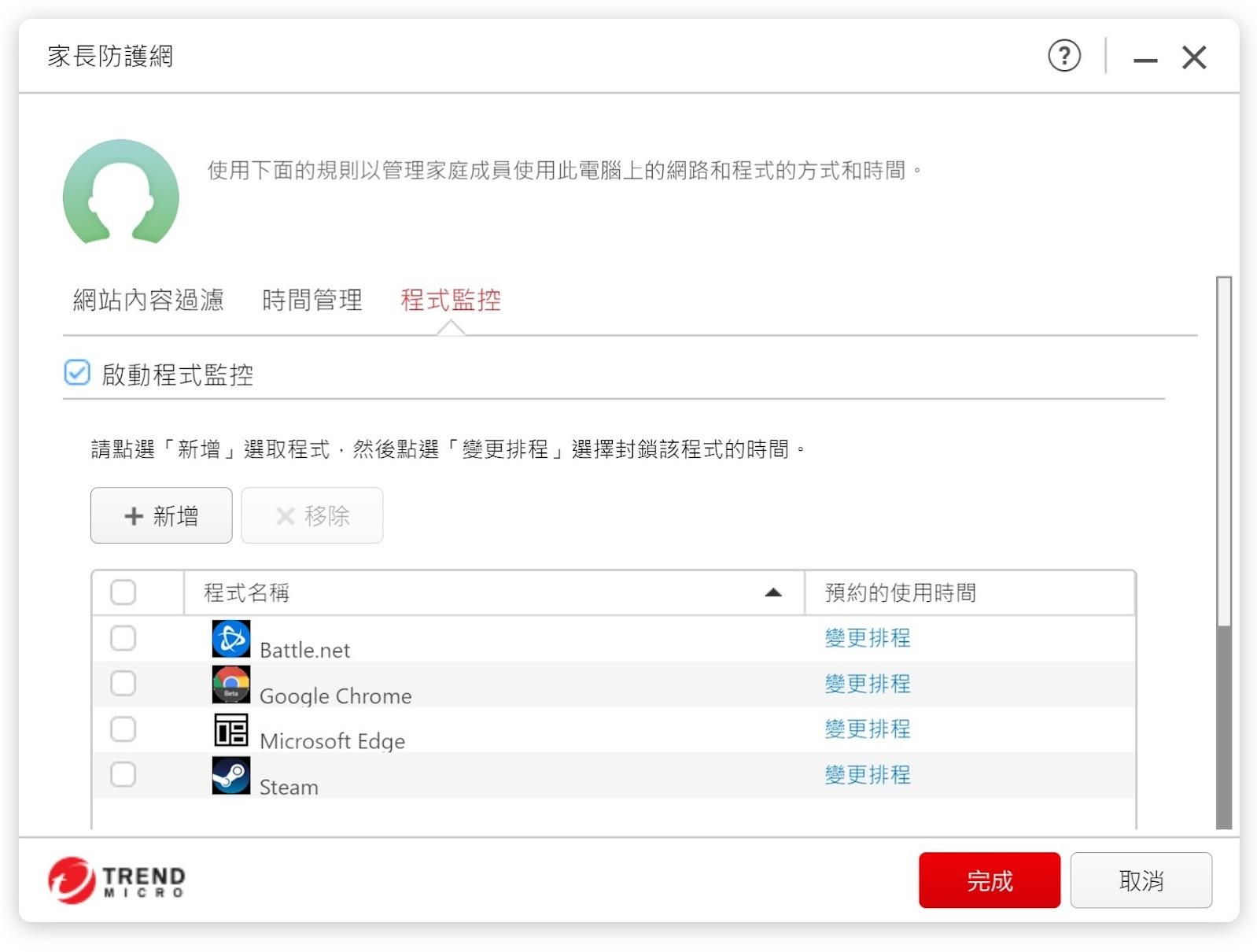This screenshot has width=1257, height=952.
Task: Check the Microsoft Edge row checkbox
Action: click(123, 729)
